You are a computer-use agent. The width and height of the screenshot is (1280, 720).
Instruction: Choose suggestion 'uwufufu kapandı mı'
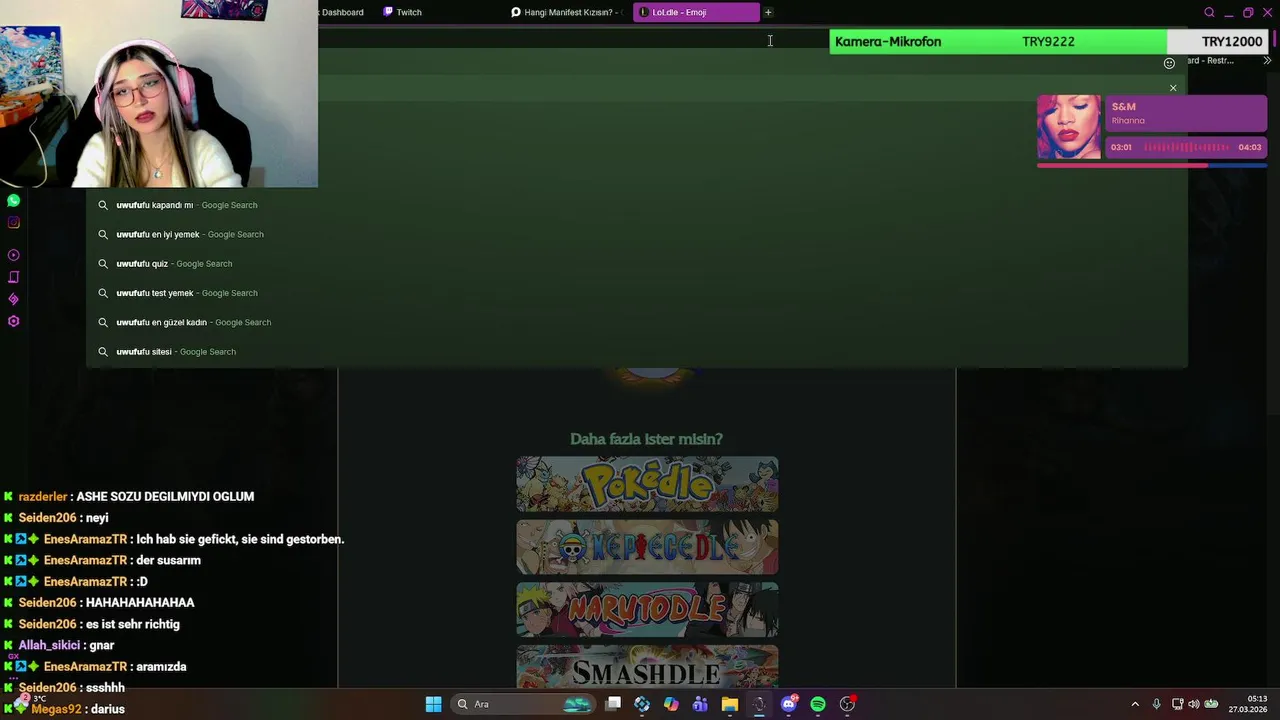[637, 205]
